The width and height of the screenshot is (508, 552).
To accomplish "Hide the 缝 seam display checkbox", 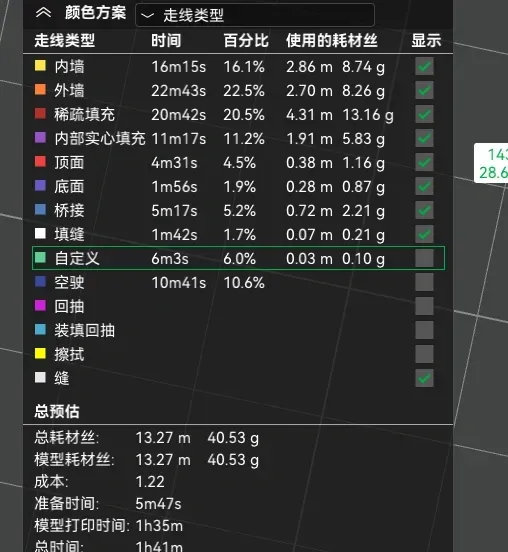I will coord(424,378).
